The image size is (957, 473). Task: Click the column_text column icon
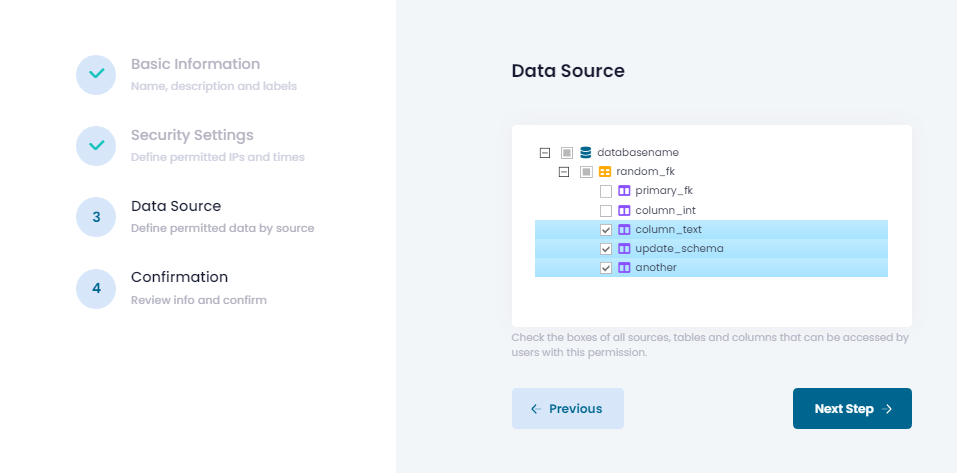624,230
